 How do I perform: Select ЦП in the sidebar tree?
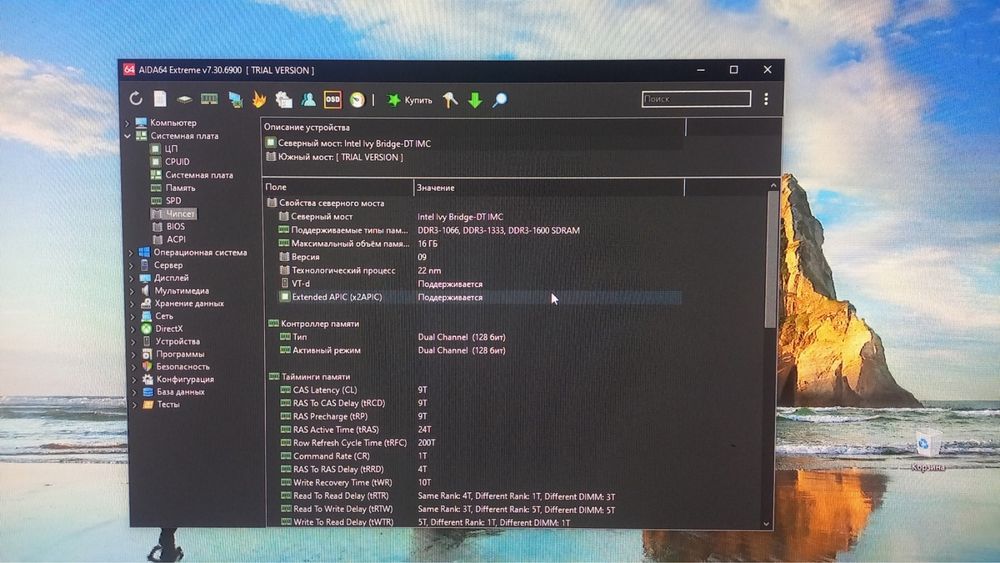163,149
